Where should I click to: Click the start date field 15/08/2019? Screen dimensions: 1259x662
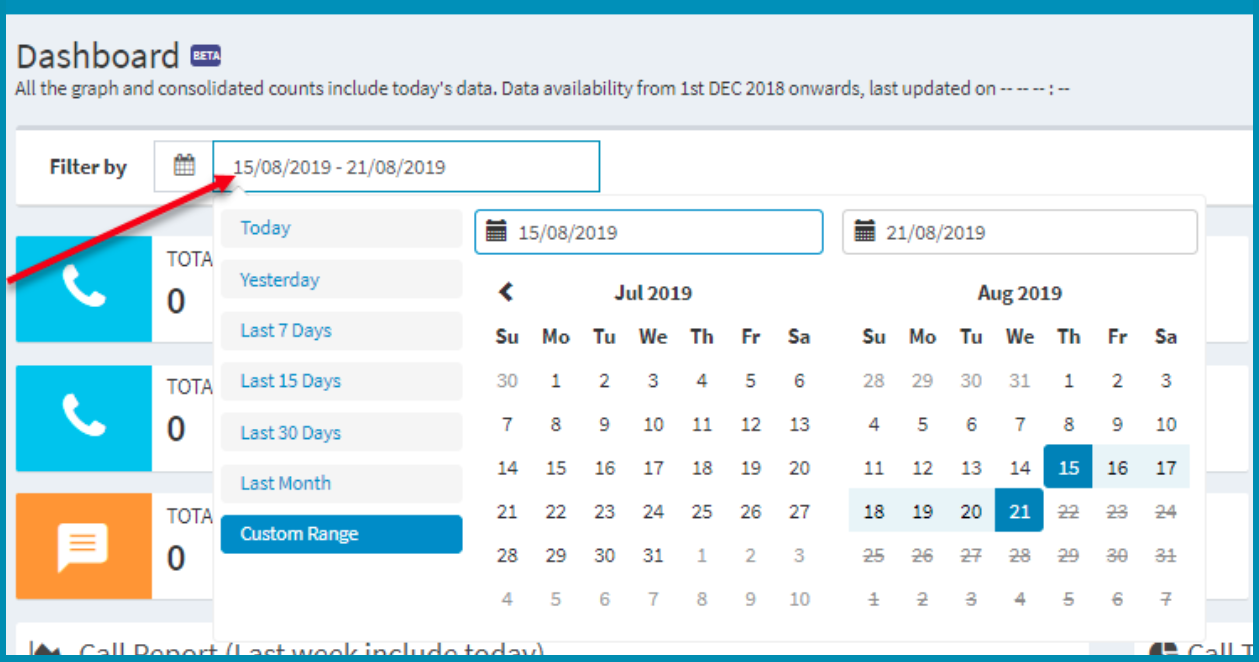coord(649,232)
